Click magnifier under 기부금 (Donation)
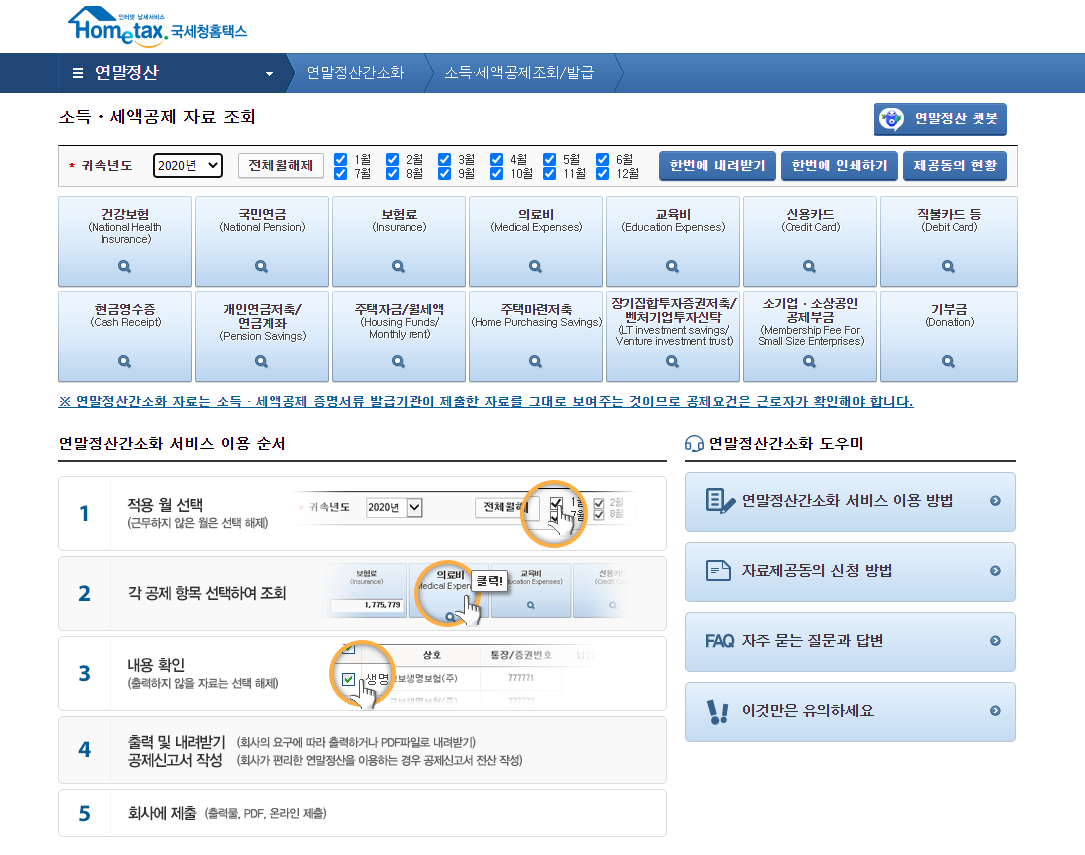 point(949,361)
